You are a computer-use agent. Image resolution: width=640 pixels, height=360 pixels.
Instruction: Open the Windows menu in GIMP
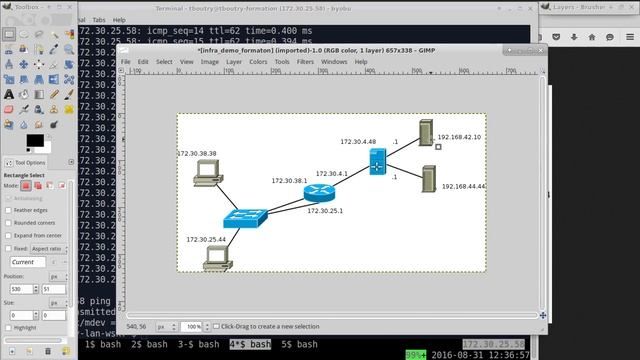(x=334, y=62)
